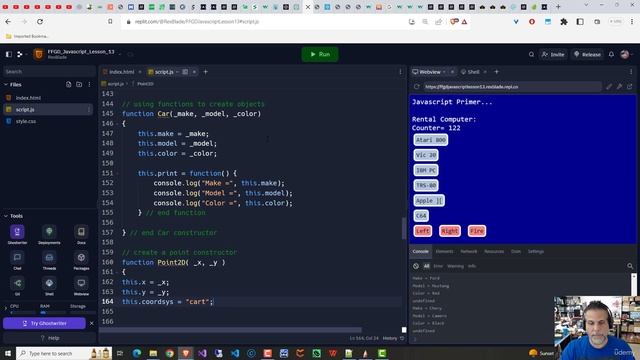Select the Settings devtools tab
The width and height of the screenshot is (640, 360).
tap(536, 251)
